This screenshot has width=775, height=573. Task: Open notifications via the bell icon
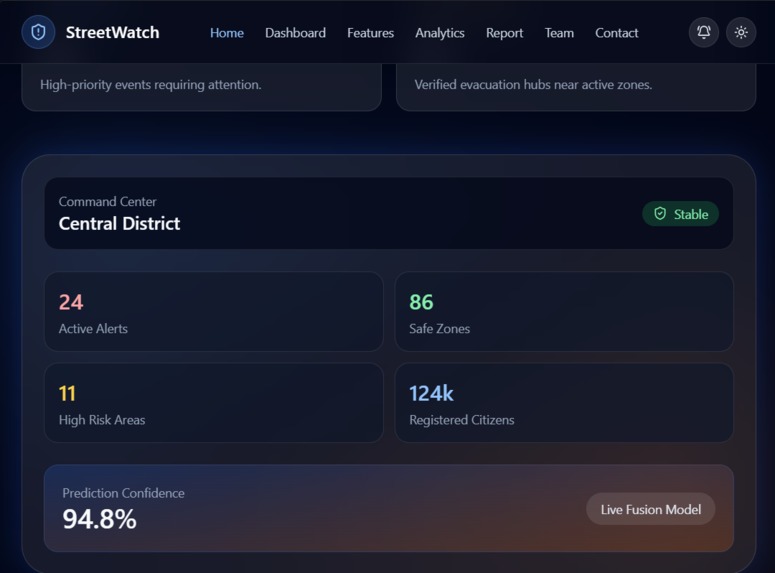(x=703, y=33)
